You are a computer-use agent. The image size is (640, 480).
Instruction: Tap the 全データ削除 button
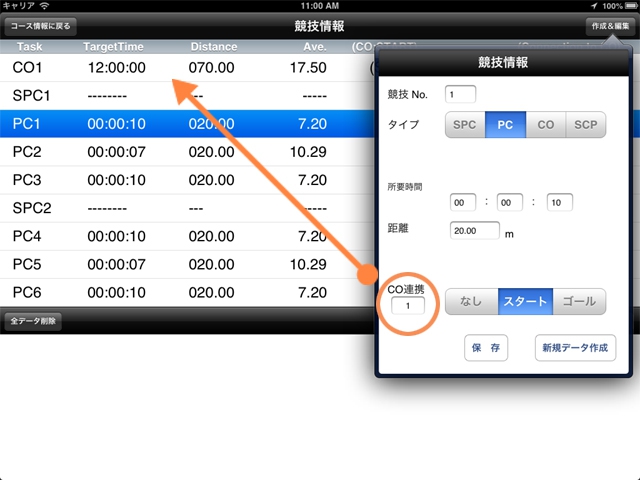tap(34, 322)
